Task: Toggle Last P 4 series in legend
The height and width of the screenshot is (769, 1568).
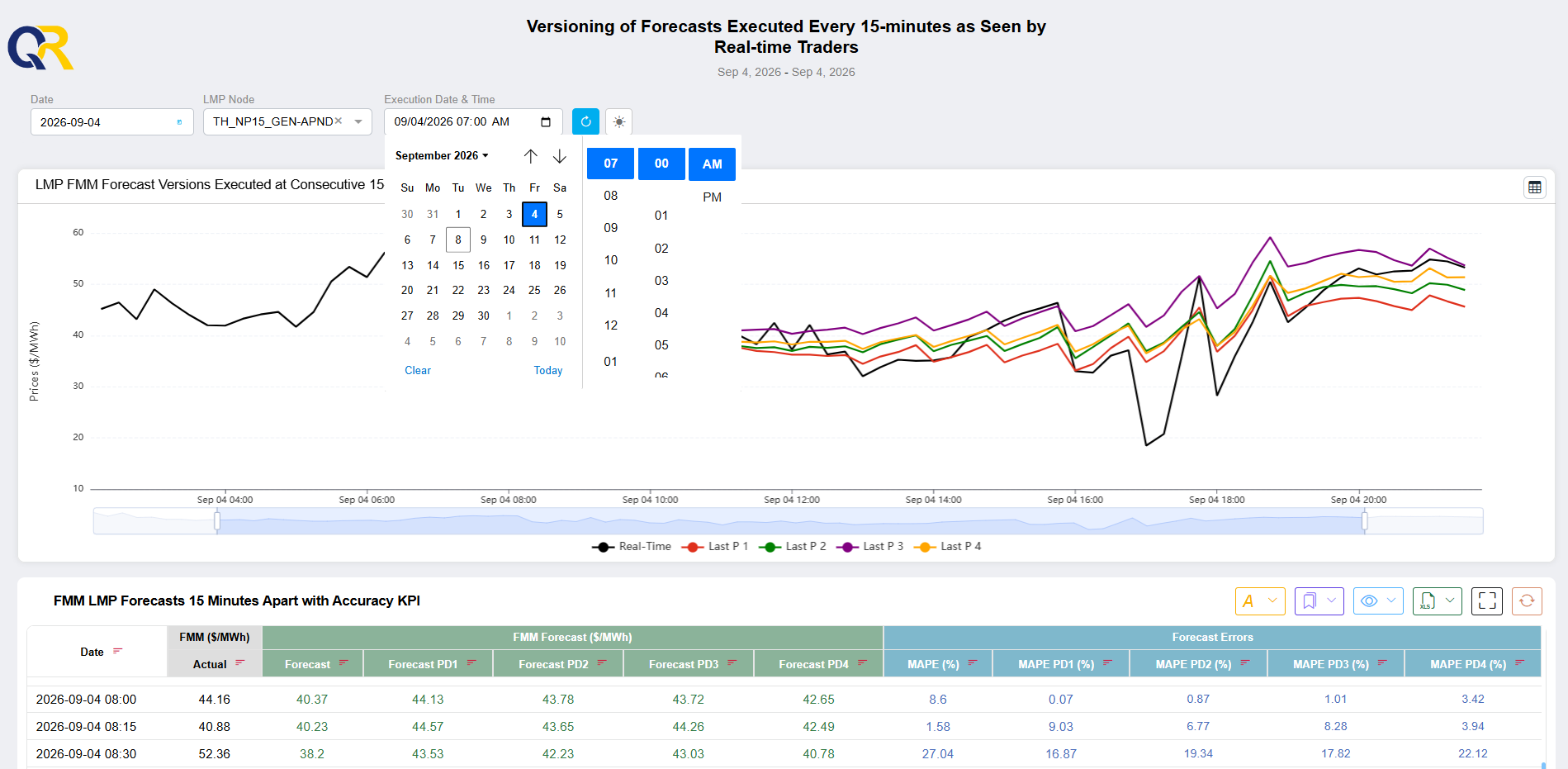Action: (948, 547)
